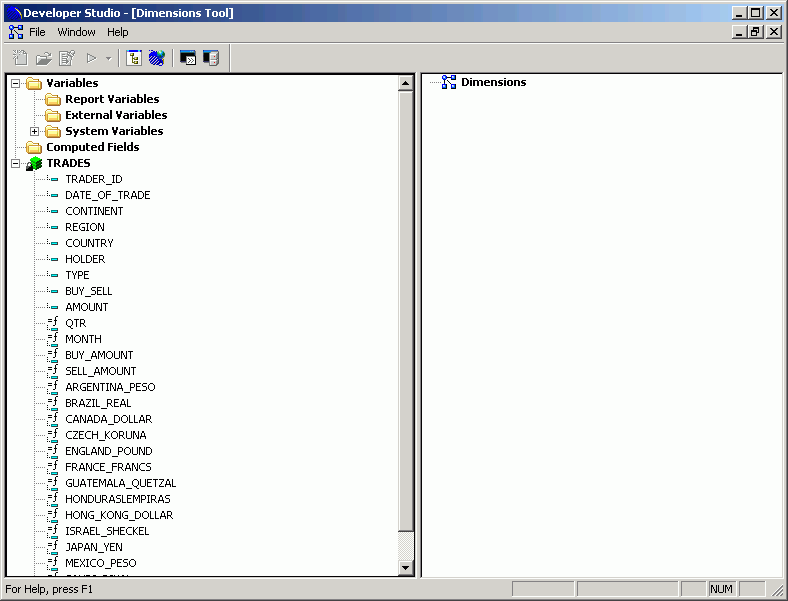Expand the System Variables folder
This screenshot has height=601, width=788.
point(34,131)
